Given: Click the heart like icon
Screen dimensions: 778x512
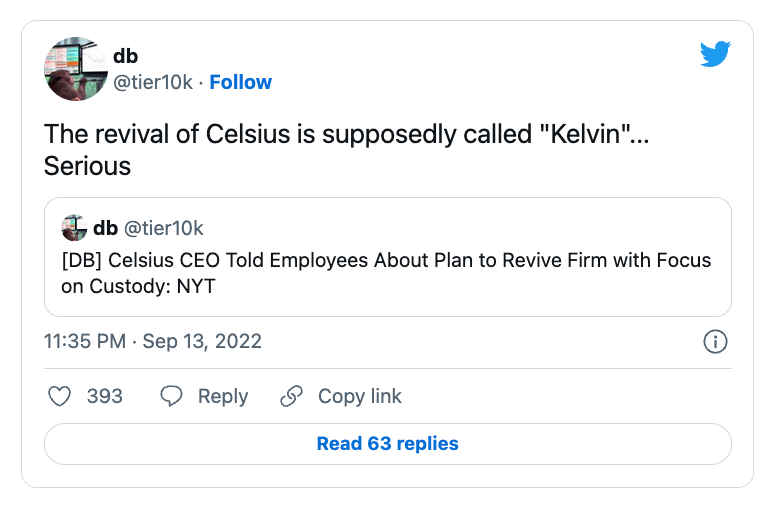Looking at the screenshot, I should (60, 396).
